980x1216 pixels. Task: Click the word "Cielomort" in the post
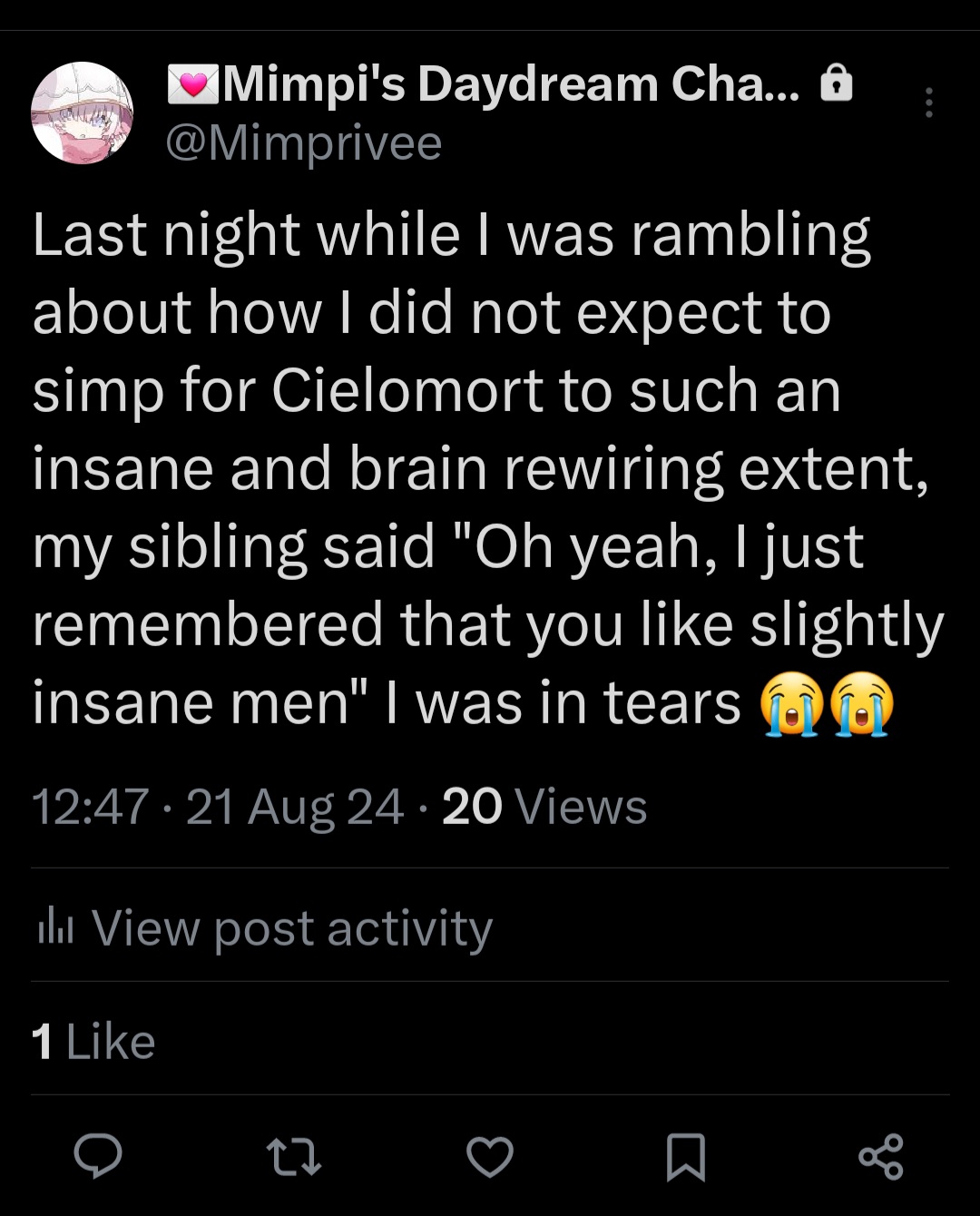coord(407,391)
